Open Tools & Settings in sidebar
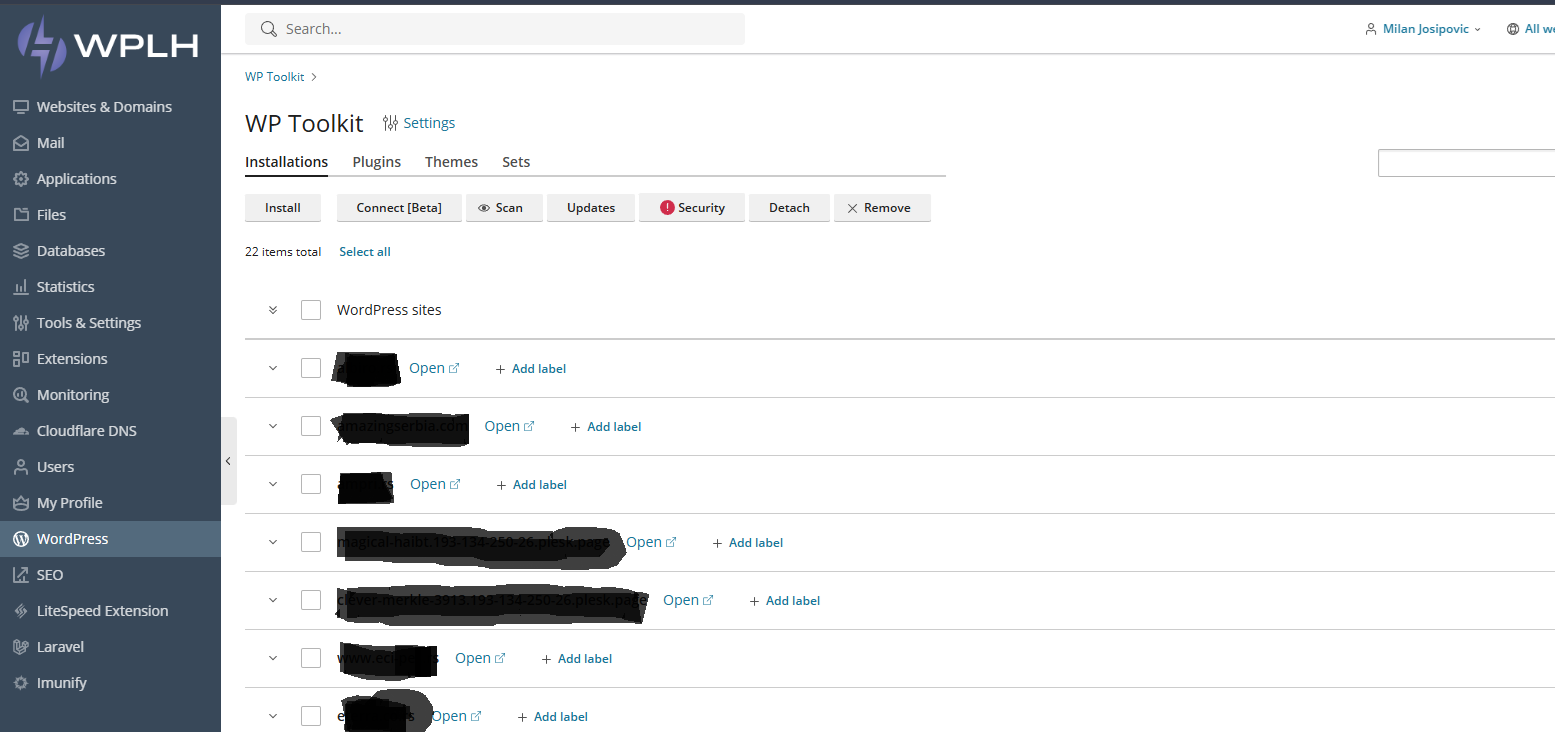 tap(110, 323)
